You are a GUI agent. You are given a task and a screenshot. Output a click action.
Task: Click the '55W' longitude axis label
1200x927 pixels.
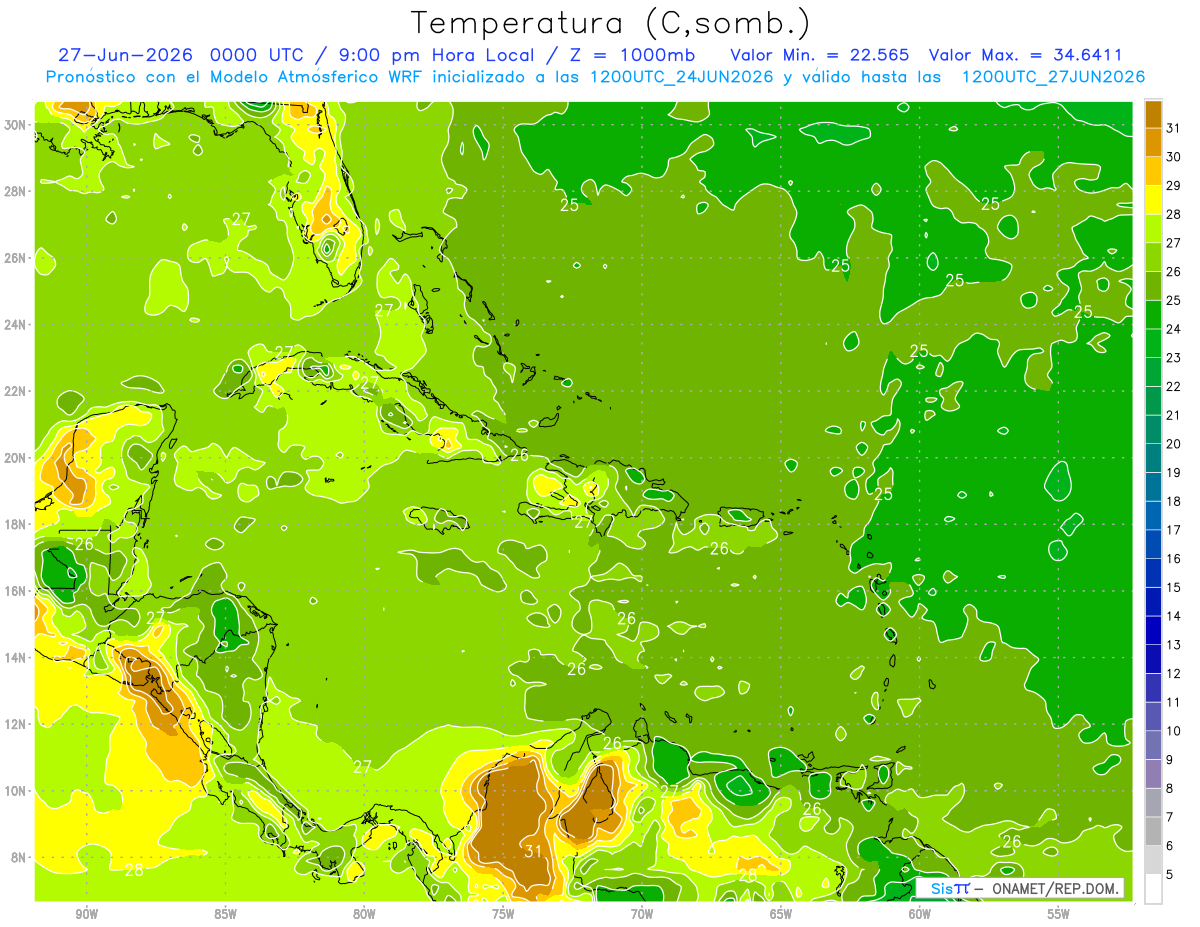(1059, 914)
